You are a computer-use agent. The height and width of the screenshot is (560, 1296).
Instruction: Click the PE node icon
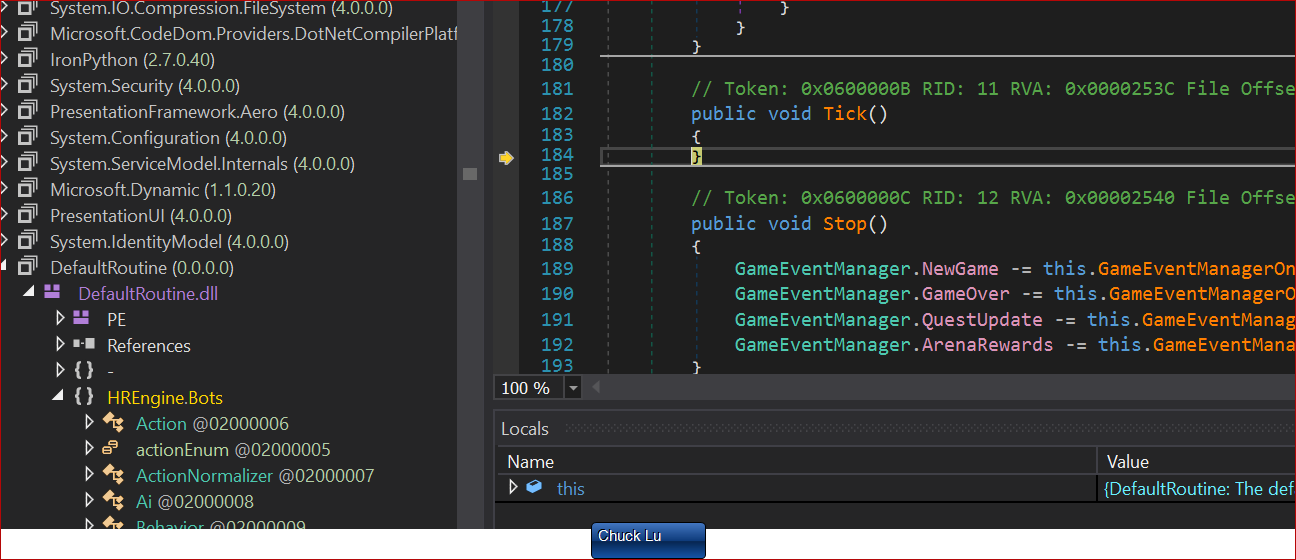[82, 319]
